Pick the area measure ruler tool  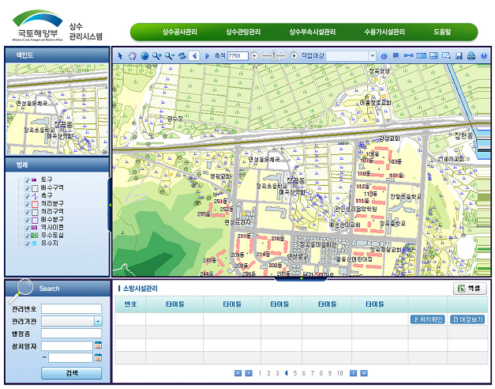(421, 56)
